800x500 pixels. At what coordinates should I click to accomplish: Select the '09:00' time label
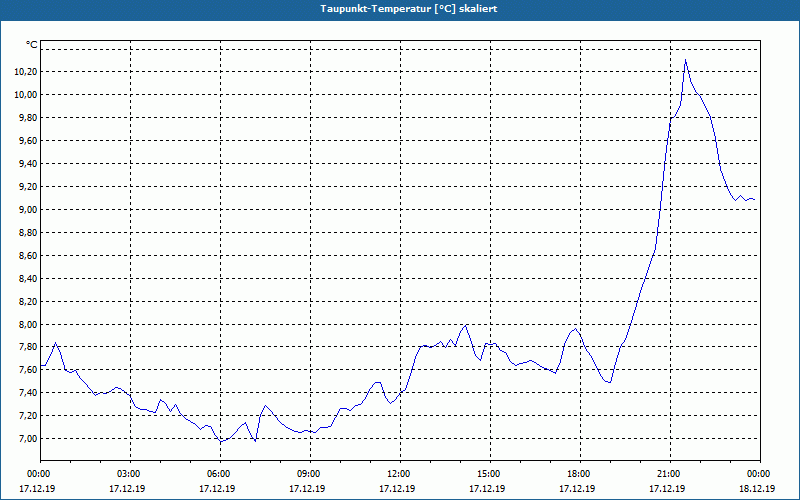tap(308, 474)
